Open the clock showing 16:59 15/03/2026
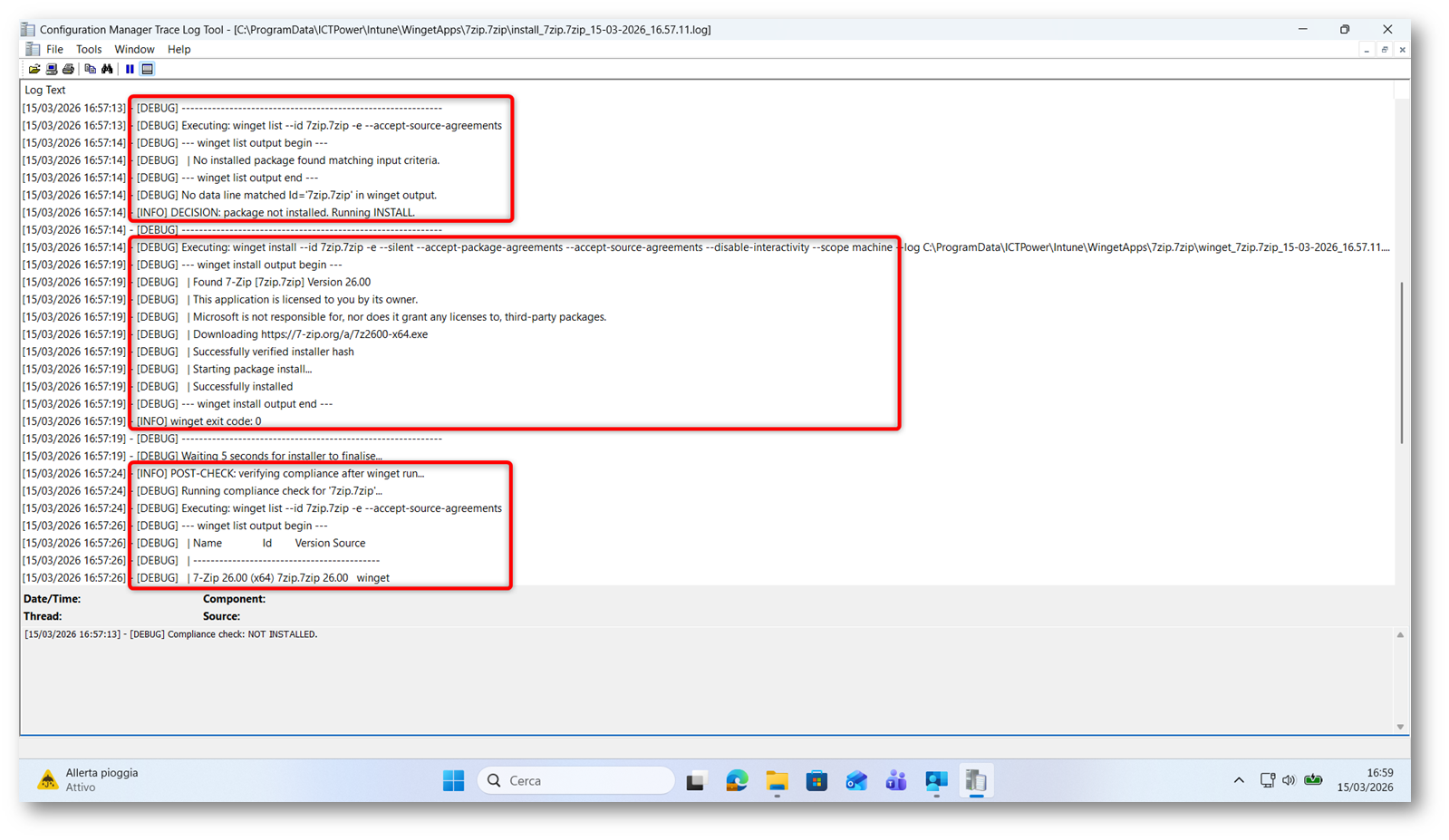The height and width of the screenshot is (840, 1449). click(1366, 780)
